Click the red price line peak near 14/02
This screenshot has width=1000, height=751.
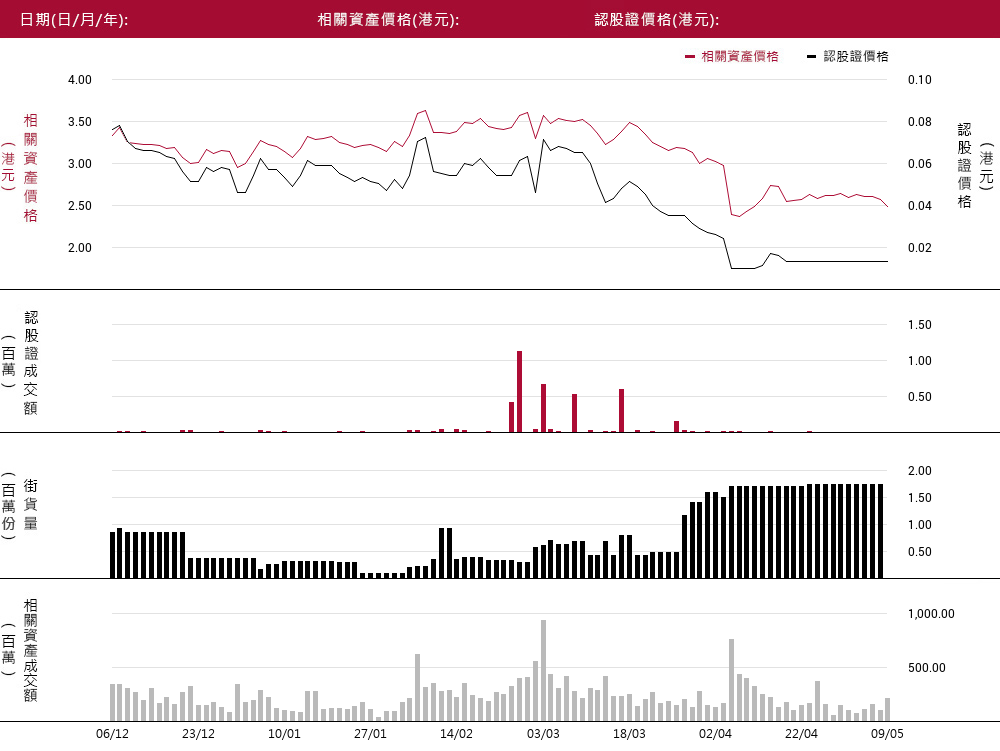425,111
